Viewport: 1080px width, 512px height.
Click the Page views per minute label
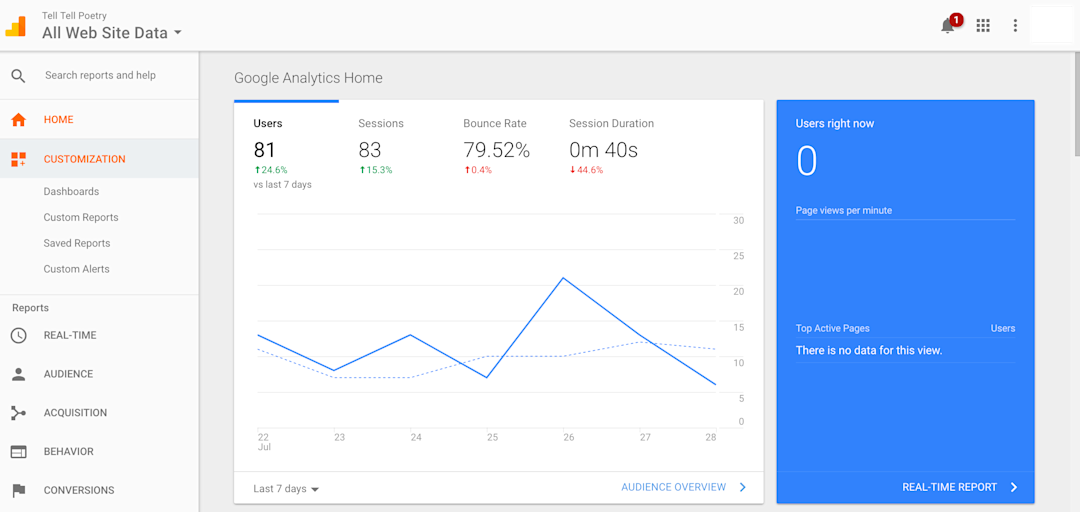pyautogui.click(x=844, y=210)
